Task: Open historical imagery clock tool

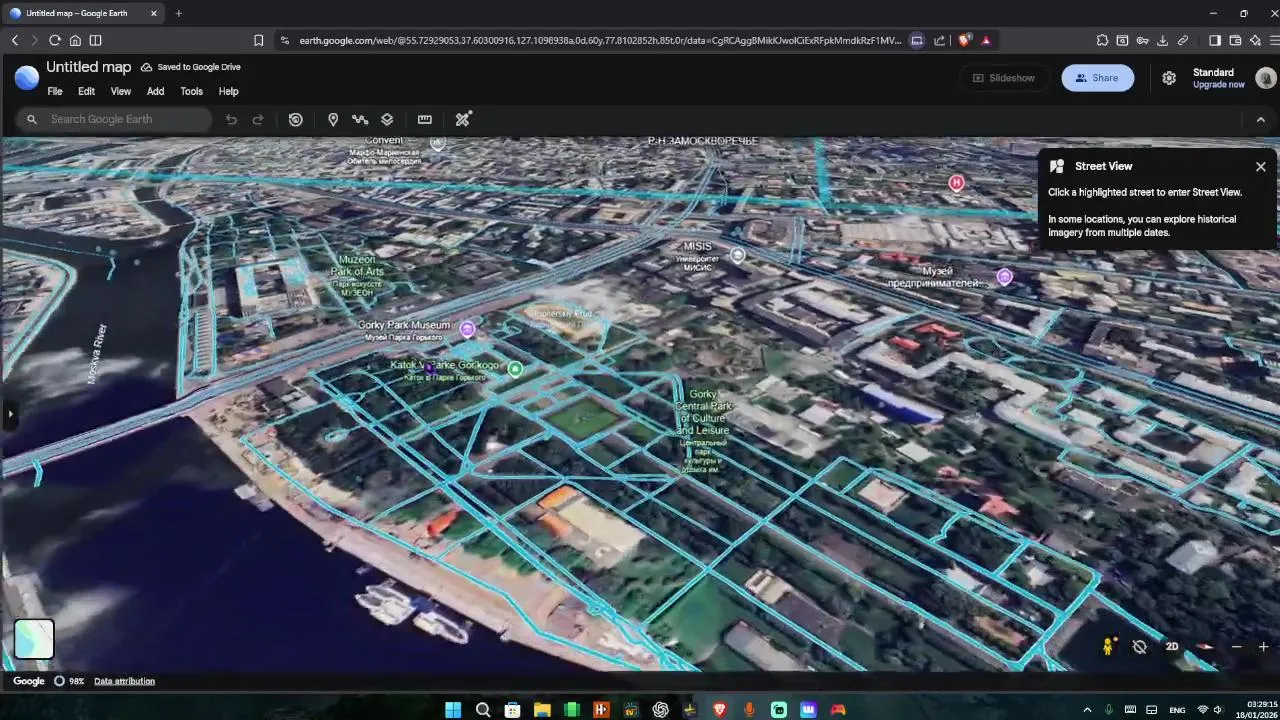Action: 296,119
